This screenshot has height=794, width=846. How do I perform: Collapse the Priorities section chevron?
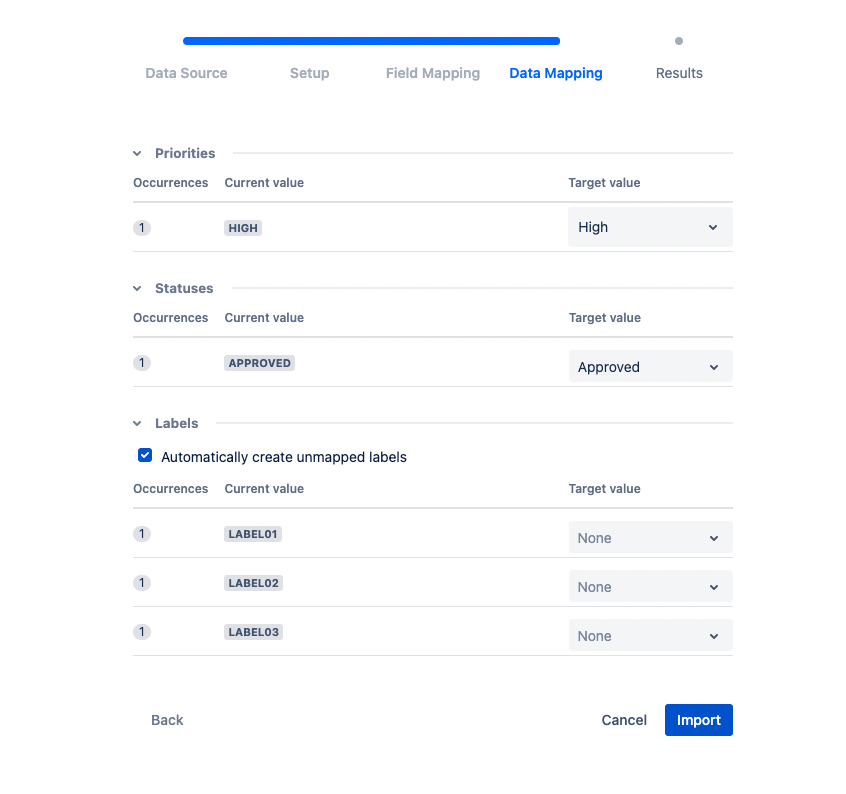click(x=138, y=153)
